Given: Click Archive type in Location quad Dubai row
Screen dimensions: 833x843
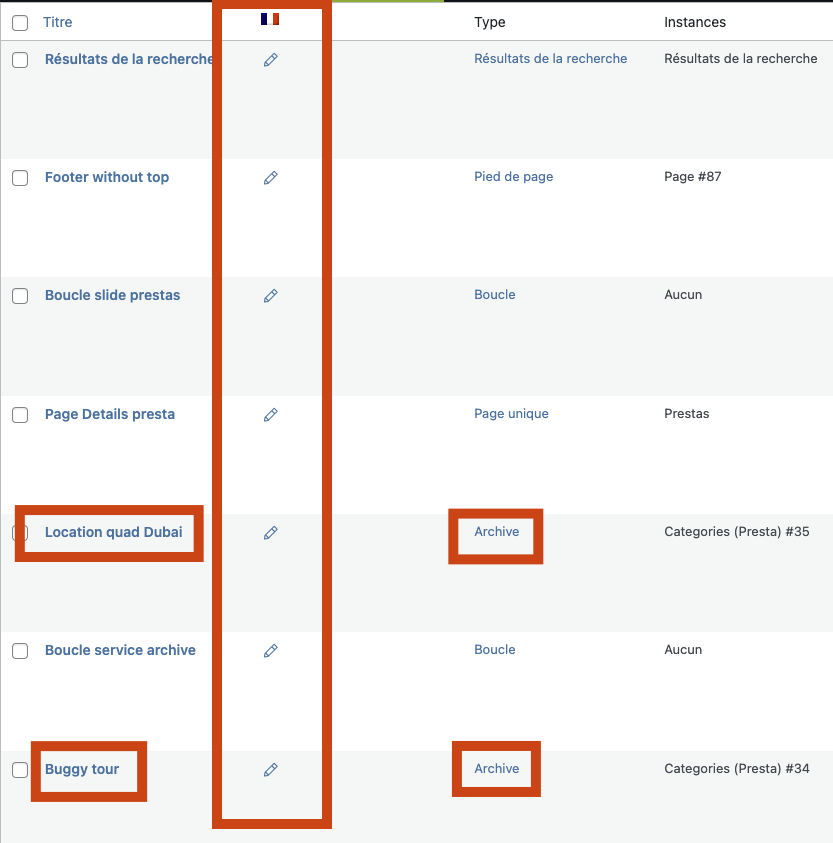Looking at the screenshot, I should point(496,532).
